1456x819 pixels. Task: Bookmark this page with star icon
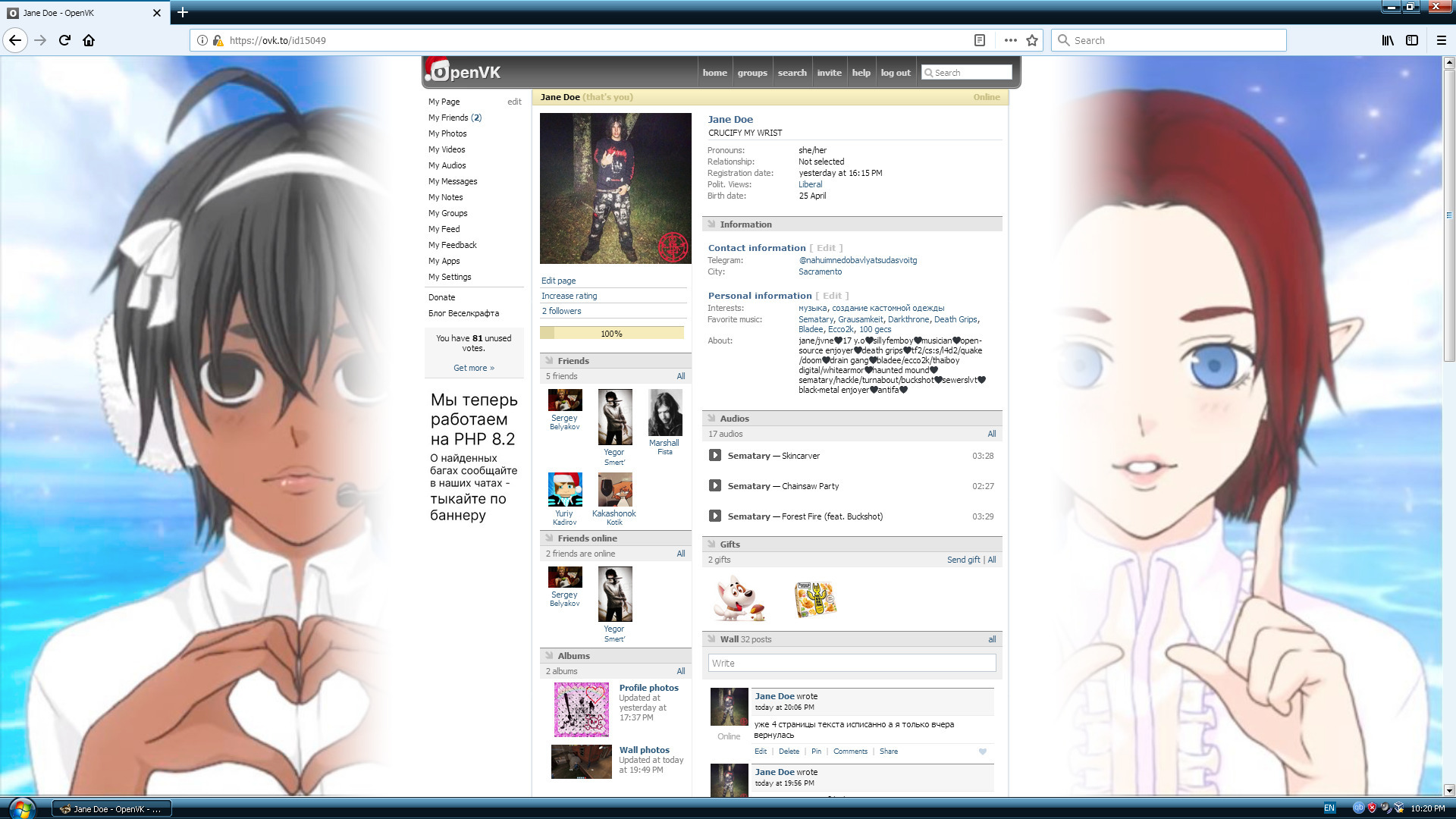tap(1032, 40)
